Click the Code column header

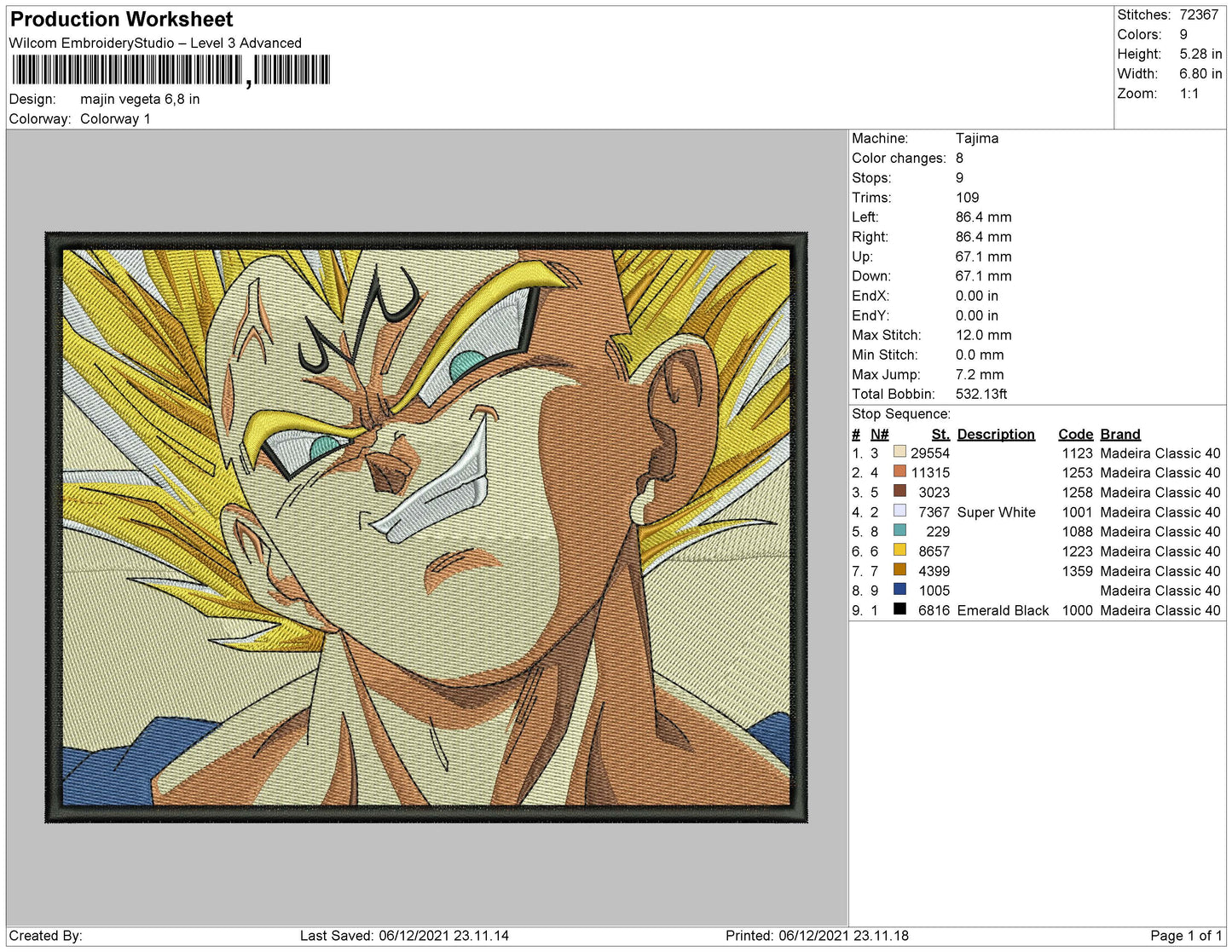click(1075, 434)
